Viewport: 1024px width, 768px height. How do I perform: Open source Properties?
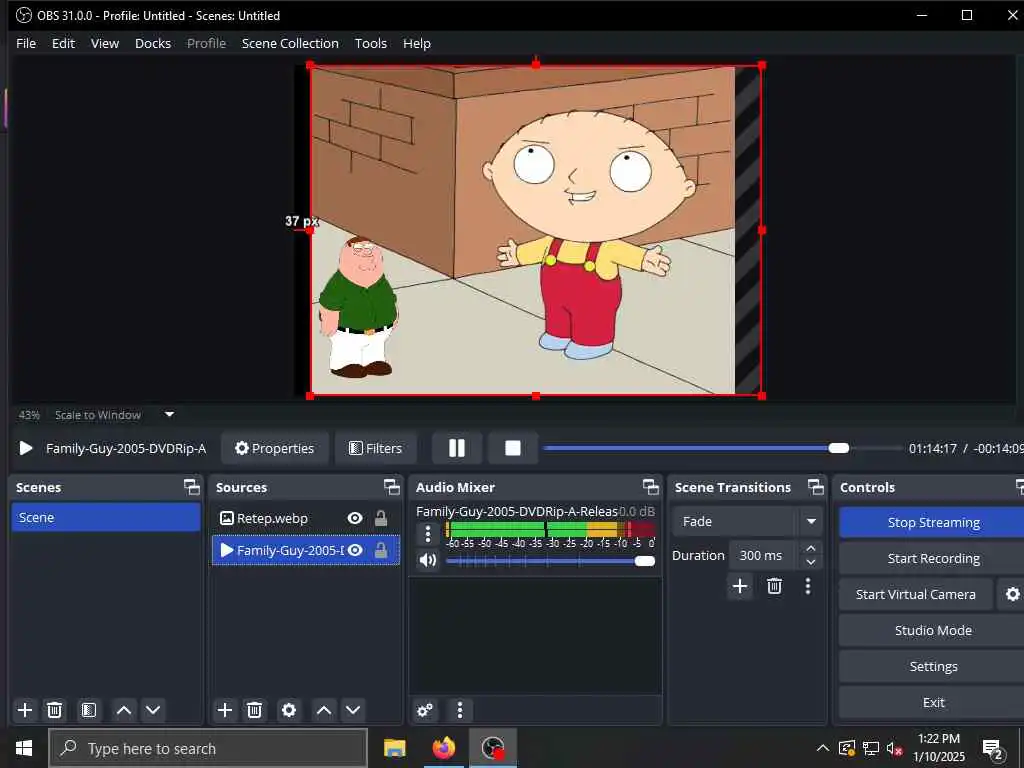pyautogui.click(x=274, y=448)
